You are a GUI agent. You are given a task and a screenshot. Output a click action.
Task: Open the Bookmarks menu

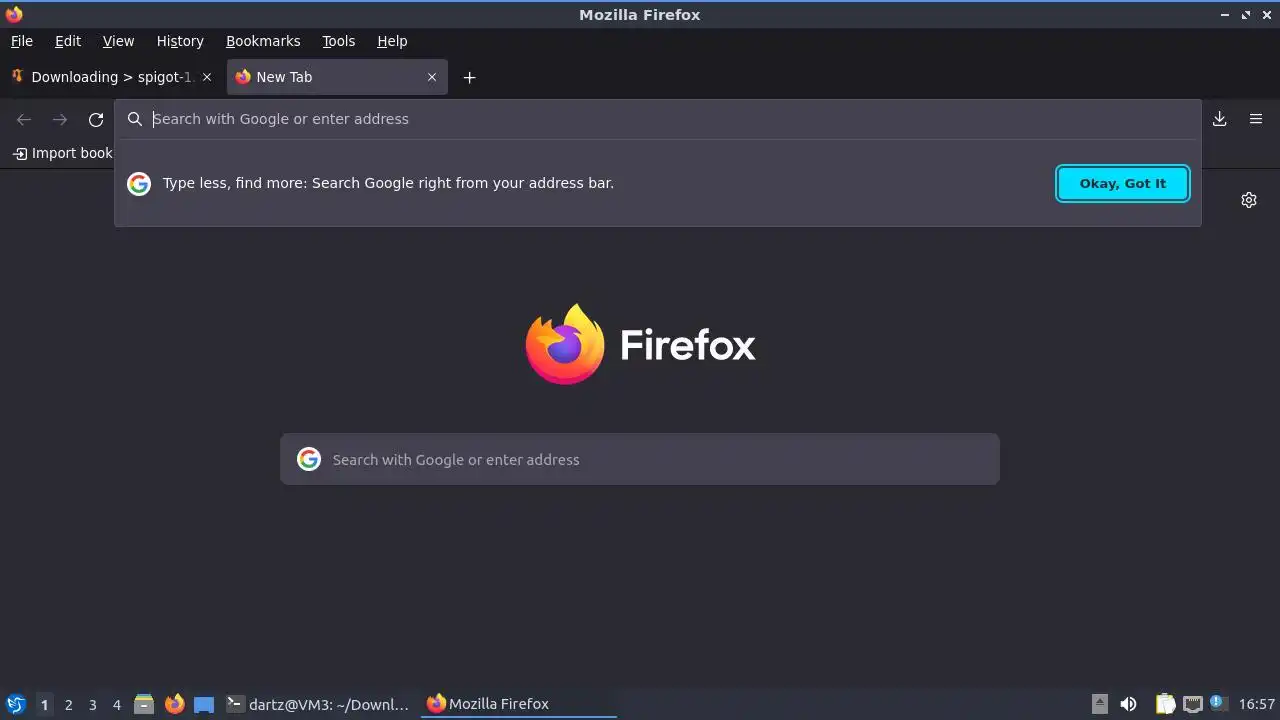263,41
